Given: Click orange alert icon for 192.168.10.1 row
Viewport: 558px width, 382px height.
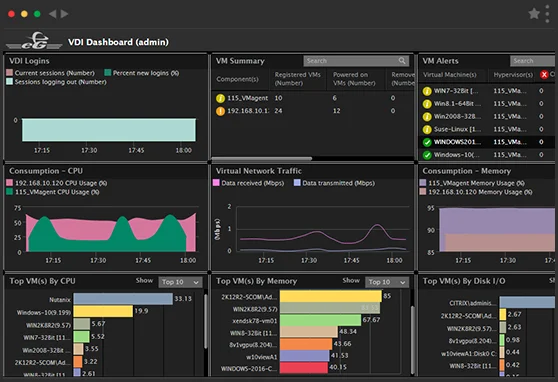Looking at the screenshot, I should point(220,111).
